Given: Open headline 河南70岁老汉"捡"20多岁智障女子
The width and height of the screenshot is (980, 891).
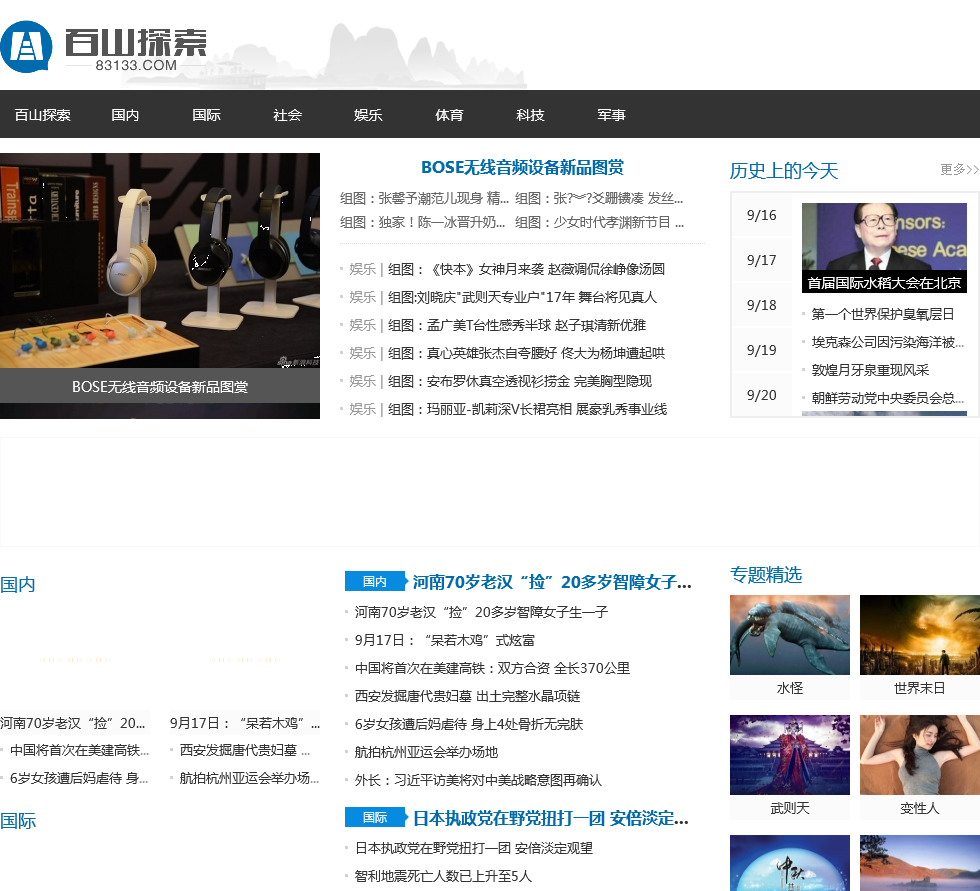Looking at the screenshot, I should 552,582.
